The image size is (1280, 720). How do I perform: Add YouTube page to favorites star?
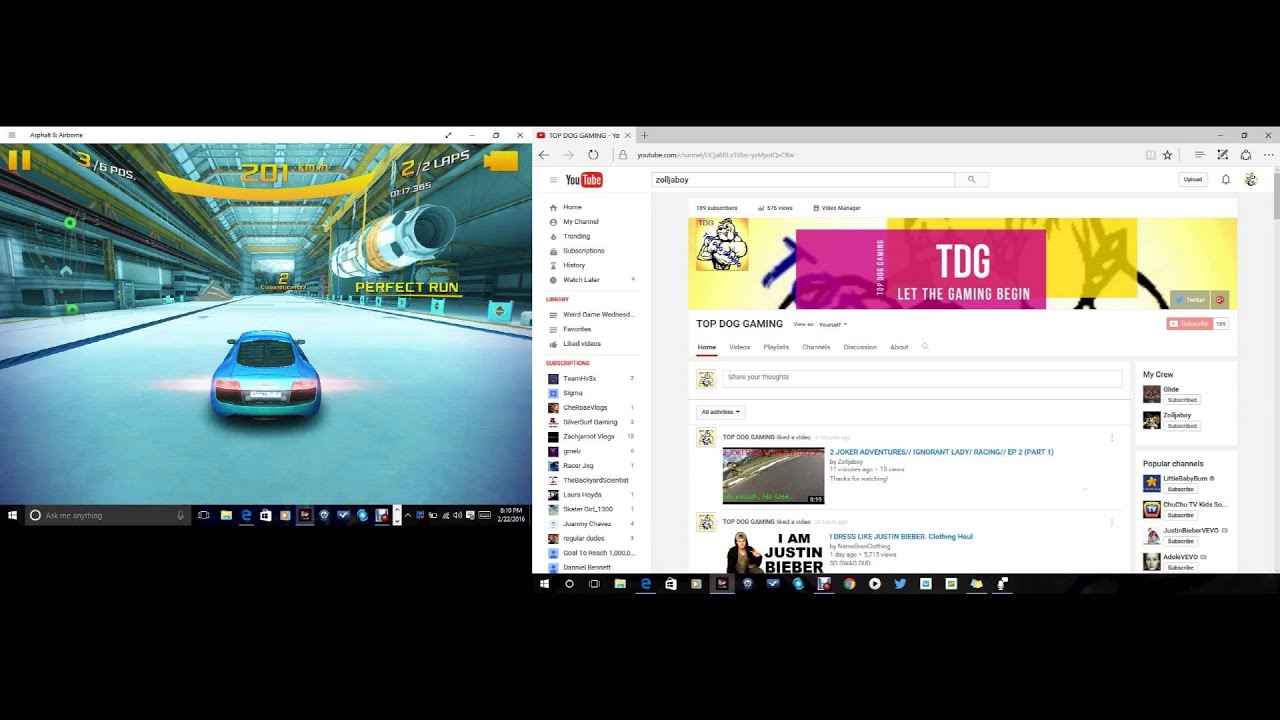click(x=1167, y=155)
